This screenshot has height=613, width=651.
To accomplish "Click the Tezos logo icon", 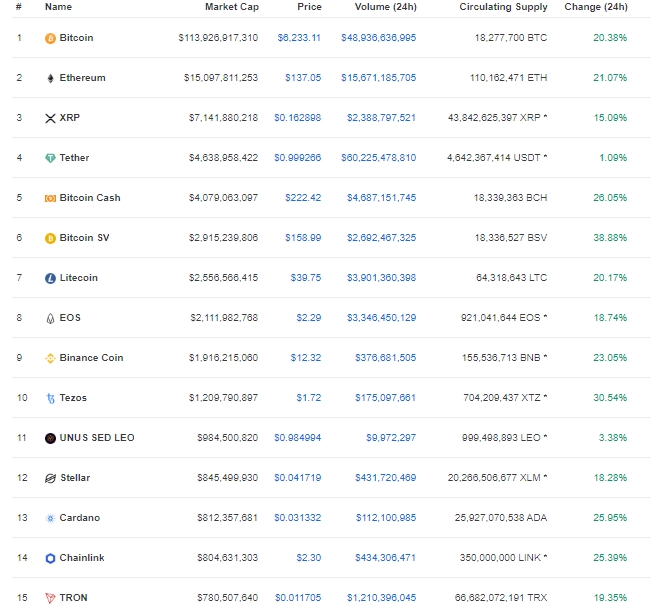I will (50, 398).
